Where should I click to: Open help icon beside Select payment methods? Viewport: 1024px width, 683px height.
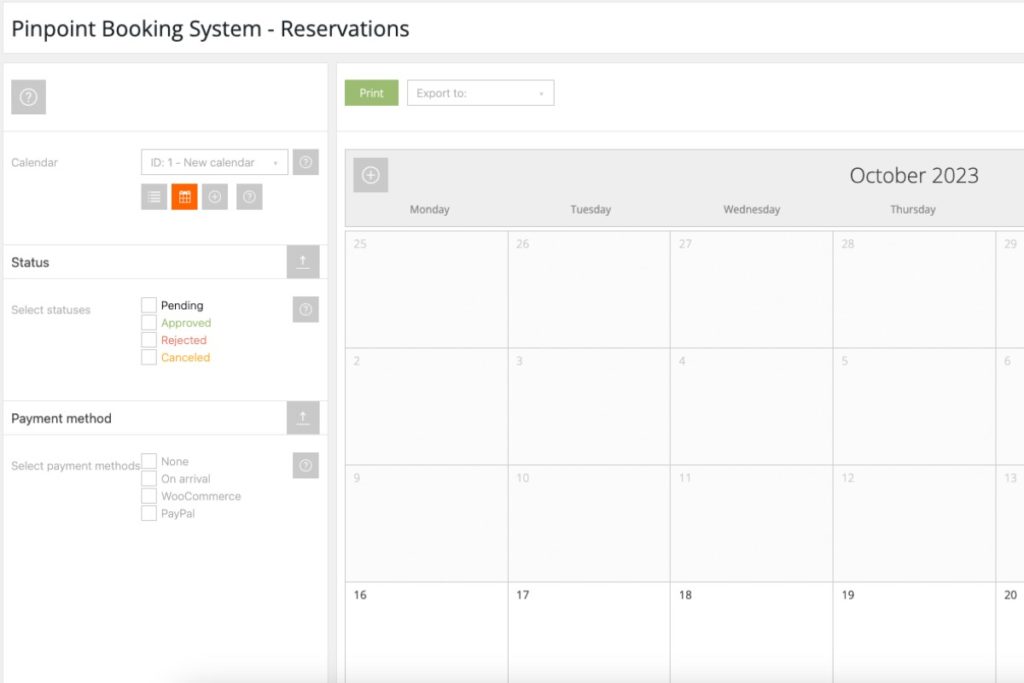306,466
